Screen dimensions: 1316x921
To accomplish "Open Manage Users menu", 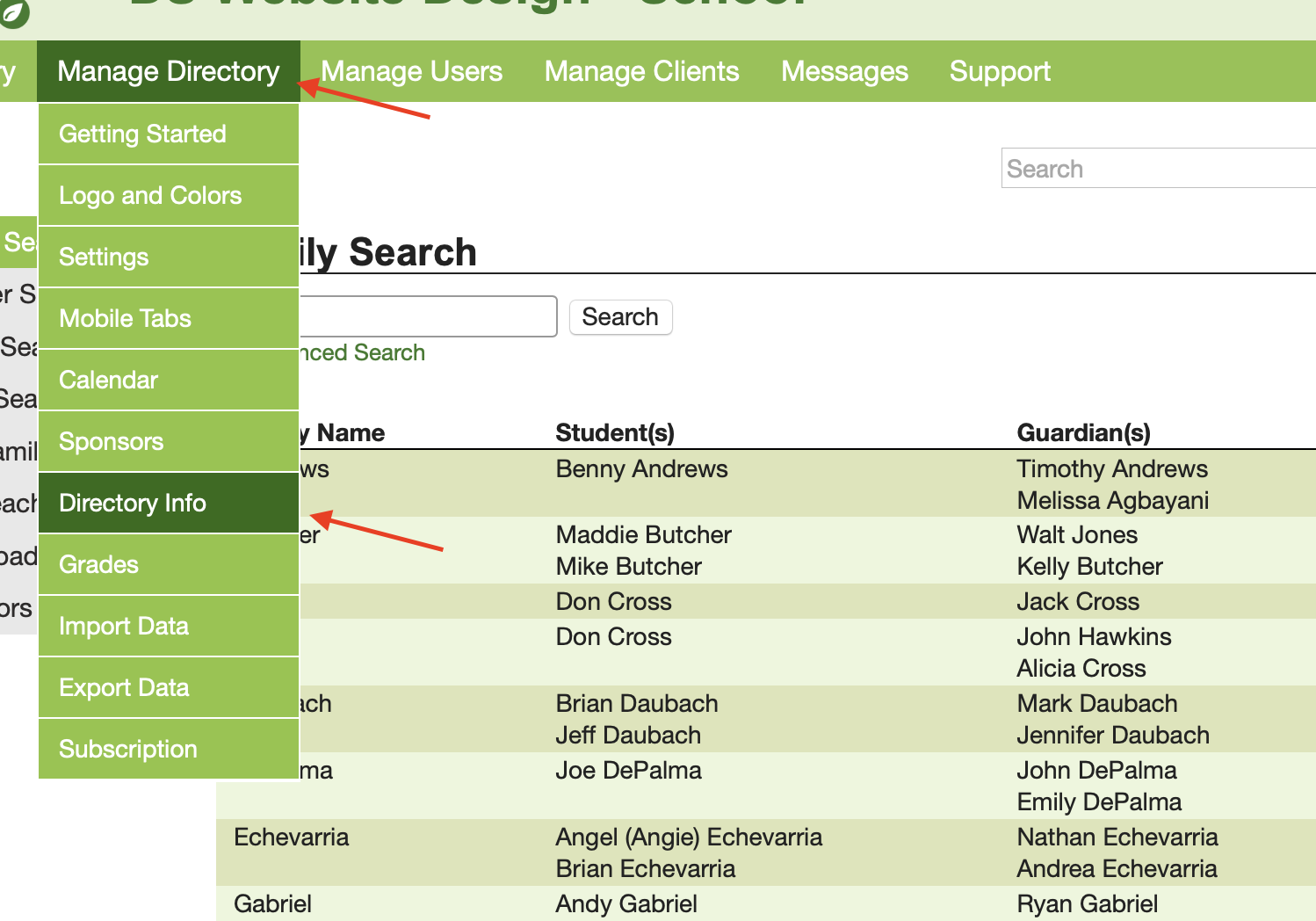I will pos(411,71).
